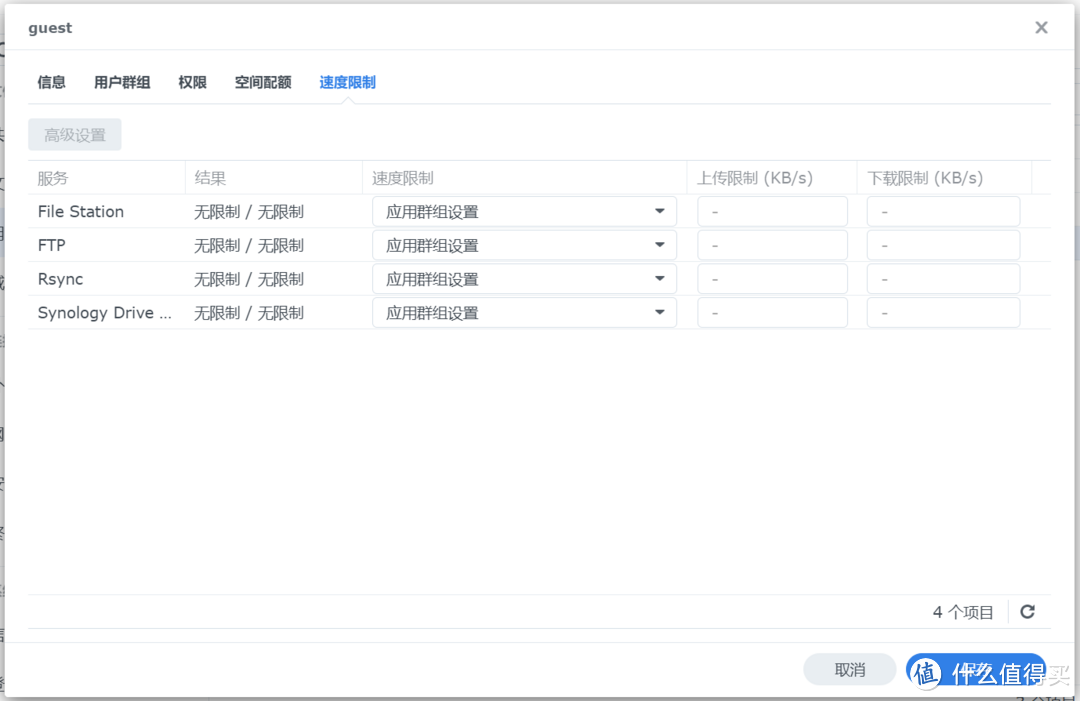Click the upload limit field for FTP

tap(772, 244)
